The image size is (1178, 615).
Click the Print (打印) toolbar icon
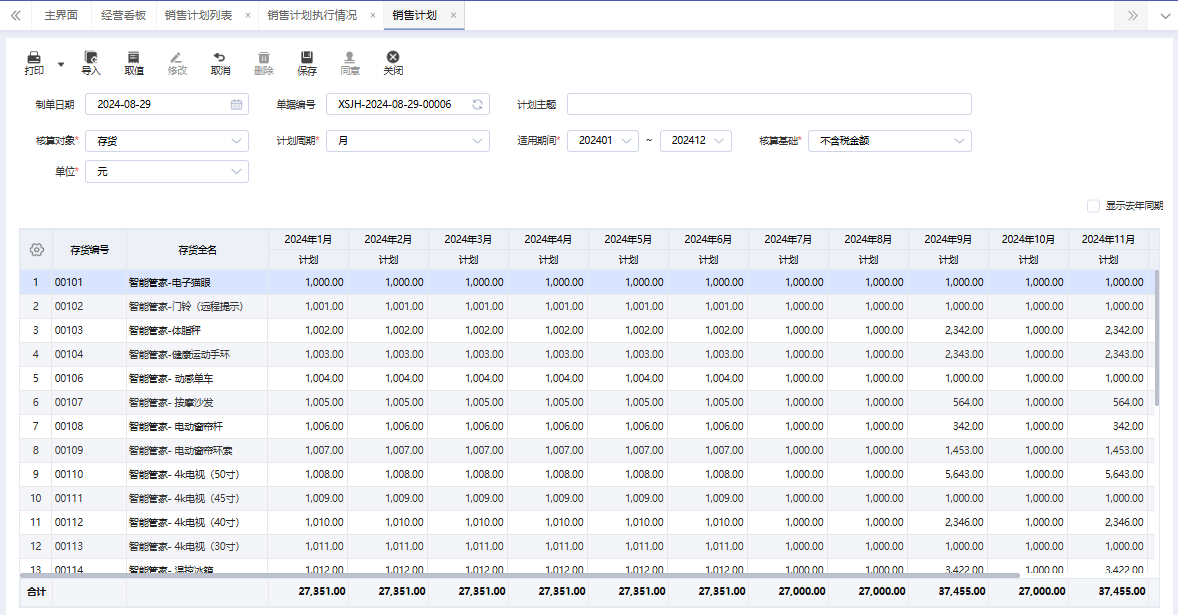34,59
